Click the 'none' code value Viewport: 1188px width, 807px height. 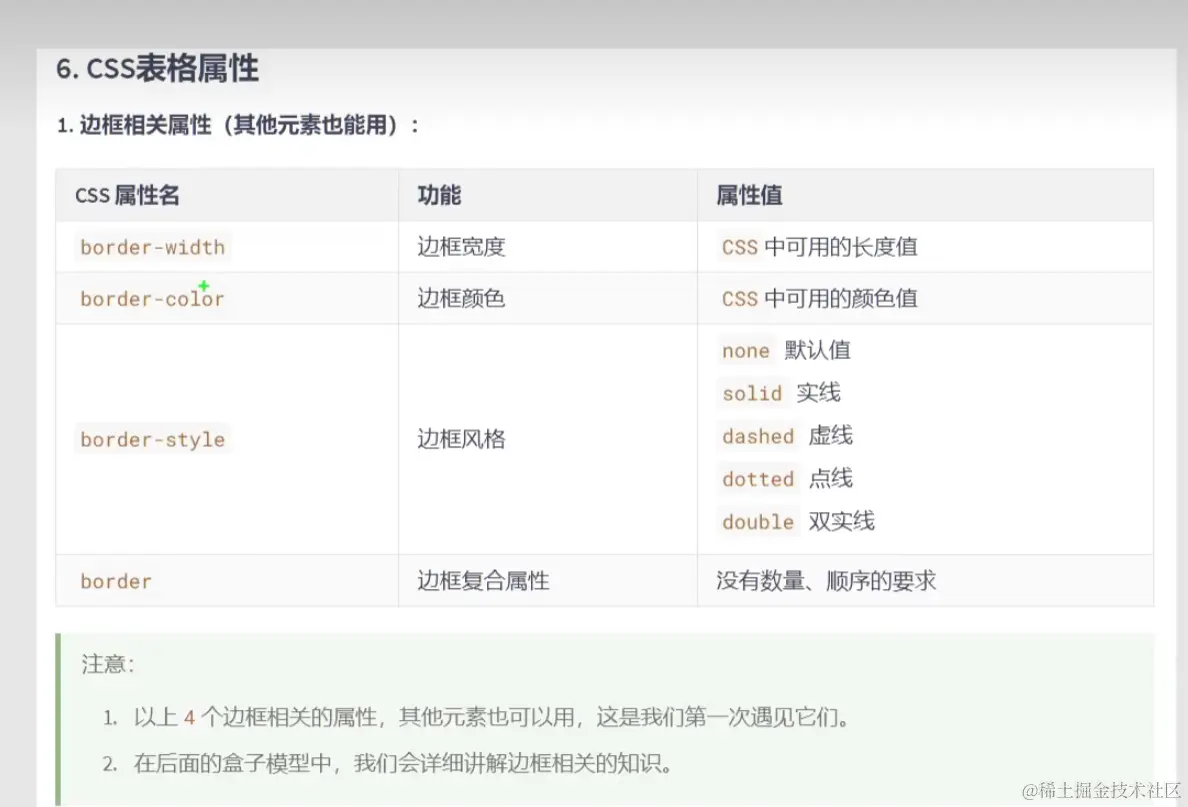[x=746, y=351]
